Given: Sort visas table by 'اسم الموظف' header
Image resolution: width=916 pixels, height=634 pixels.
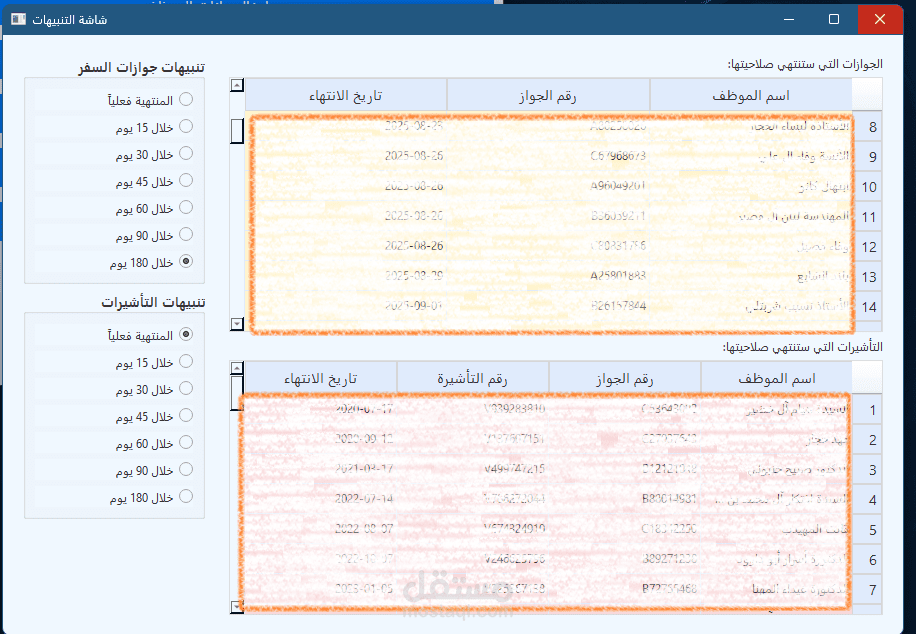Looking at the screenshot, I should click(x=776, y=379).
